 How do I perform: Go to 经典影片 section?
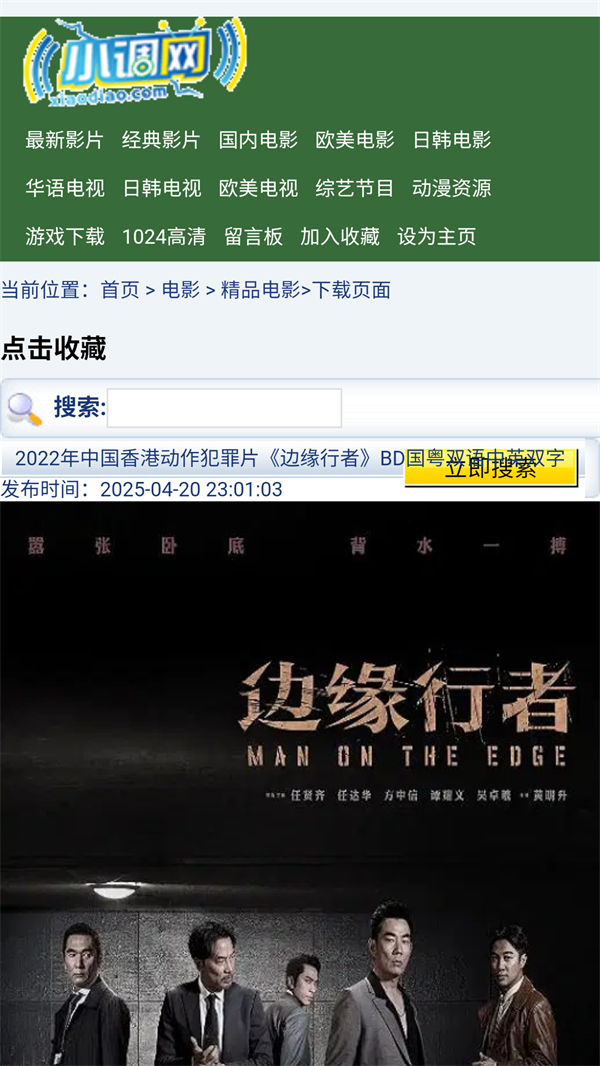coord(161,140)
